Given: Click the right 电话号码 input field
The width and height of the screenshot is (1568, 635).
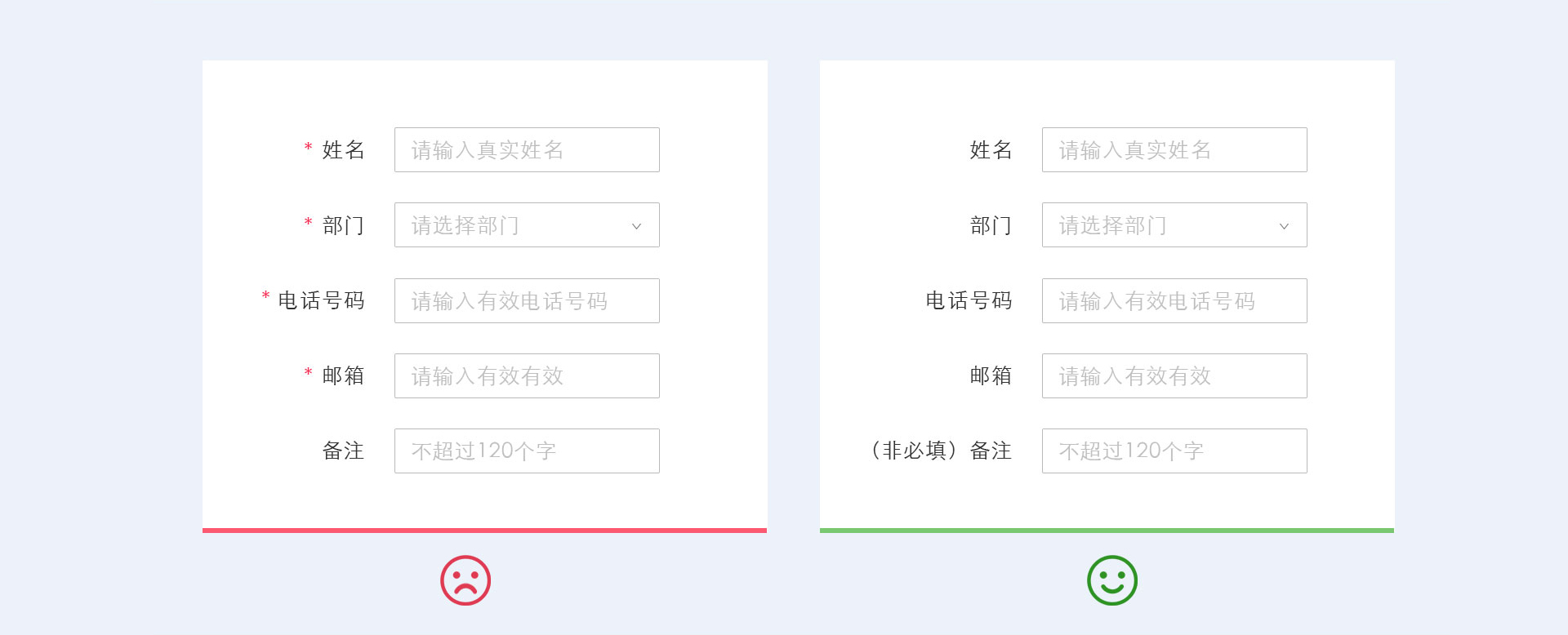Looking at the screenshot, I should coord(1174,301).
